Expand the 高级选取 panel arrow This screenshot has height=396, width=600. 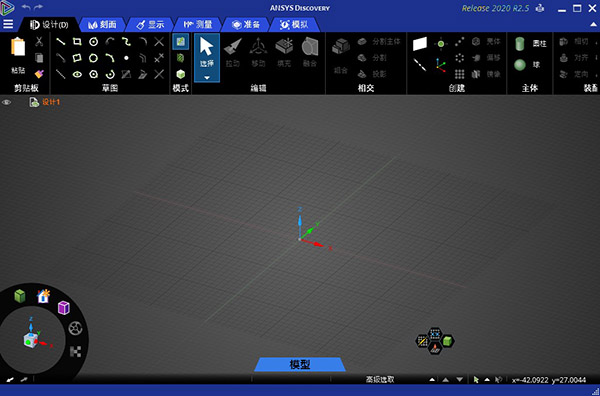click(432, 380)
